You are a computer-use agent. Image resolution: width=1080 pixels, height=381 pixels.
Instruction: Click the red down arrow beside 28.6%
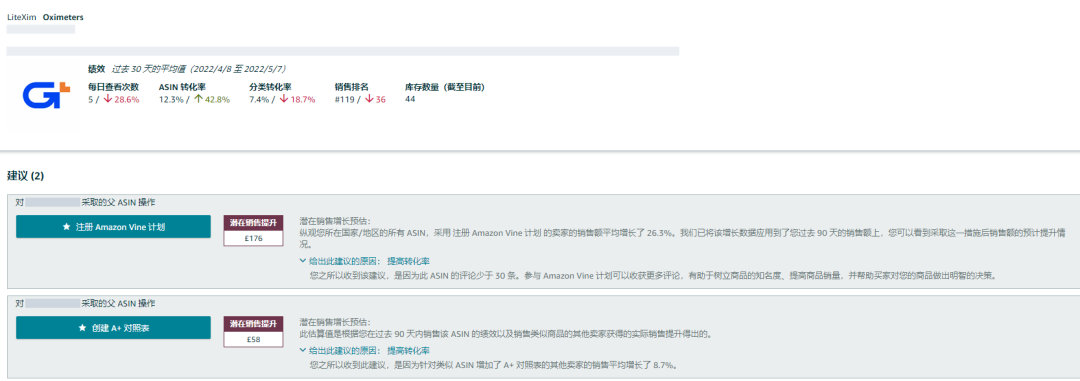point(108,99)
